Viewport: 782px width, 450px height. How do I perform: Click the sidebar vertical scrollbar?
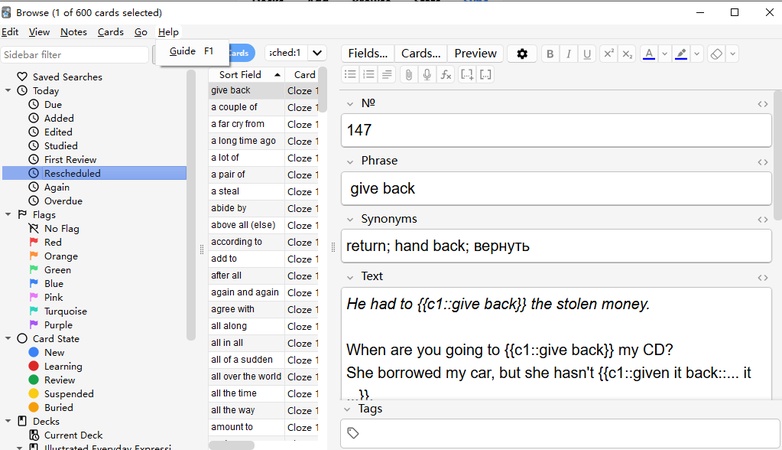191,205
